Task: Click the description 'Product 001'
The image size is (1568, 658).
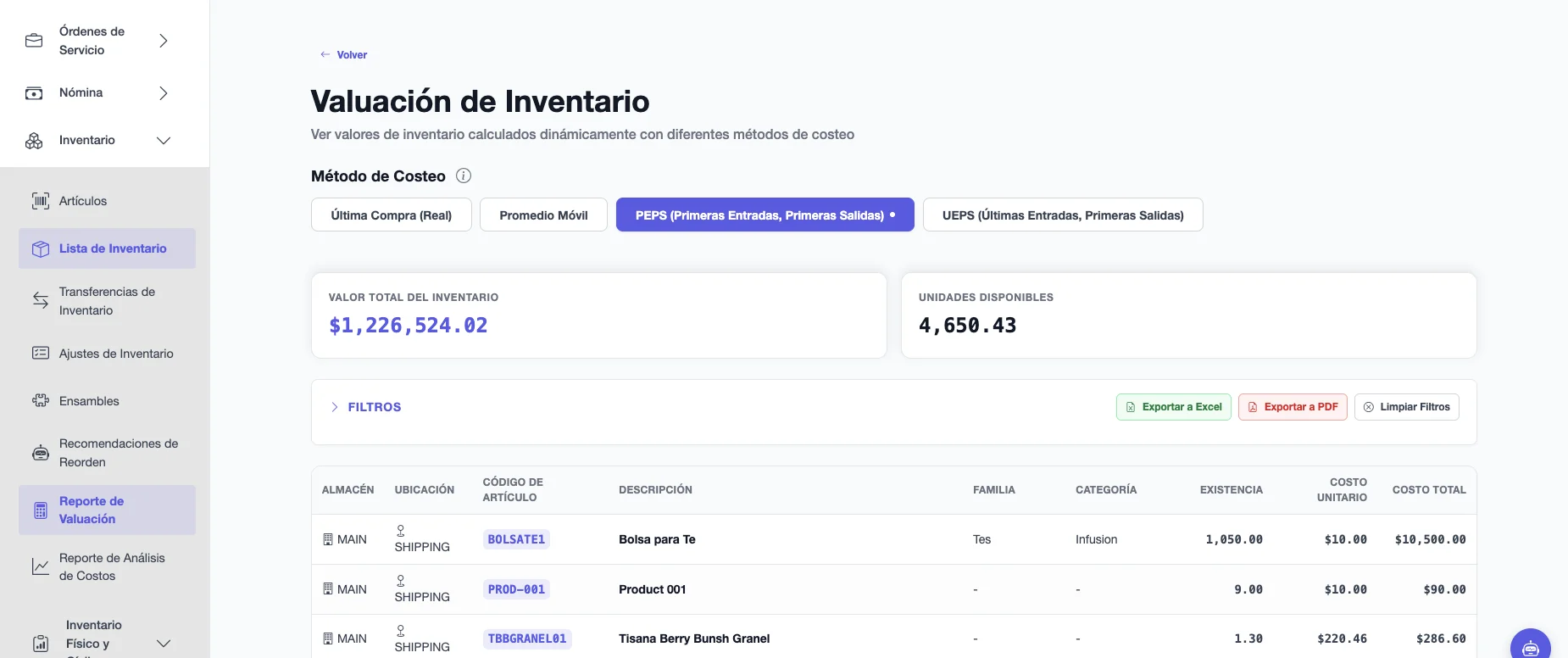Action: tap(653, 589)
